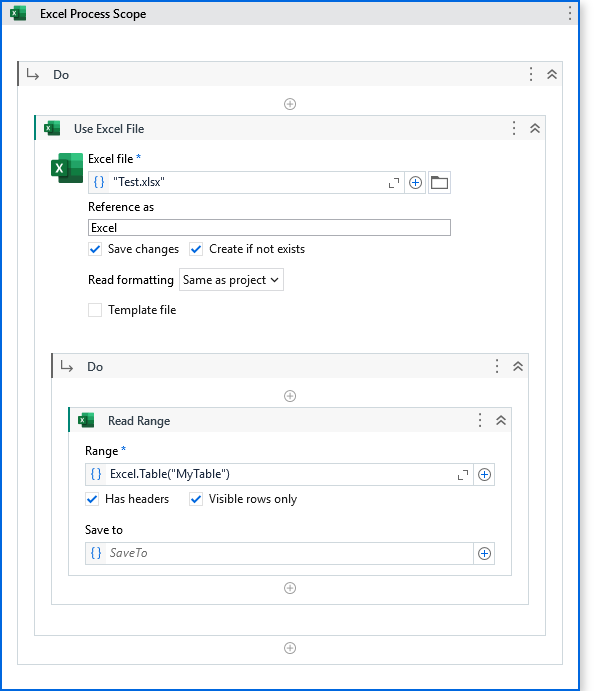
Task: Click plus icon beside Save to field
Action: pyautogui.click(x=484, y=553)
